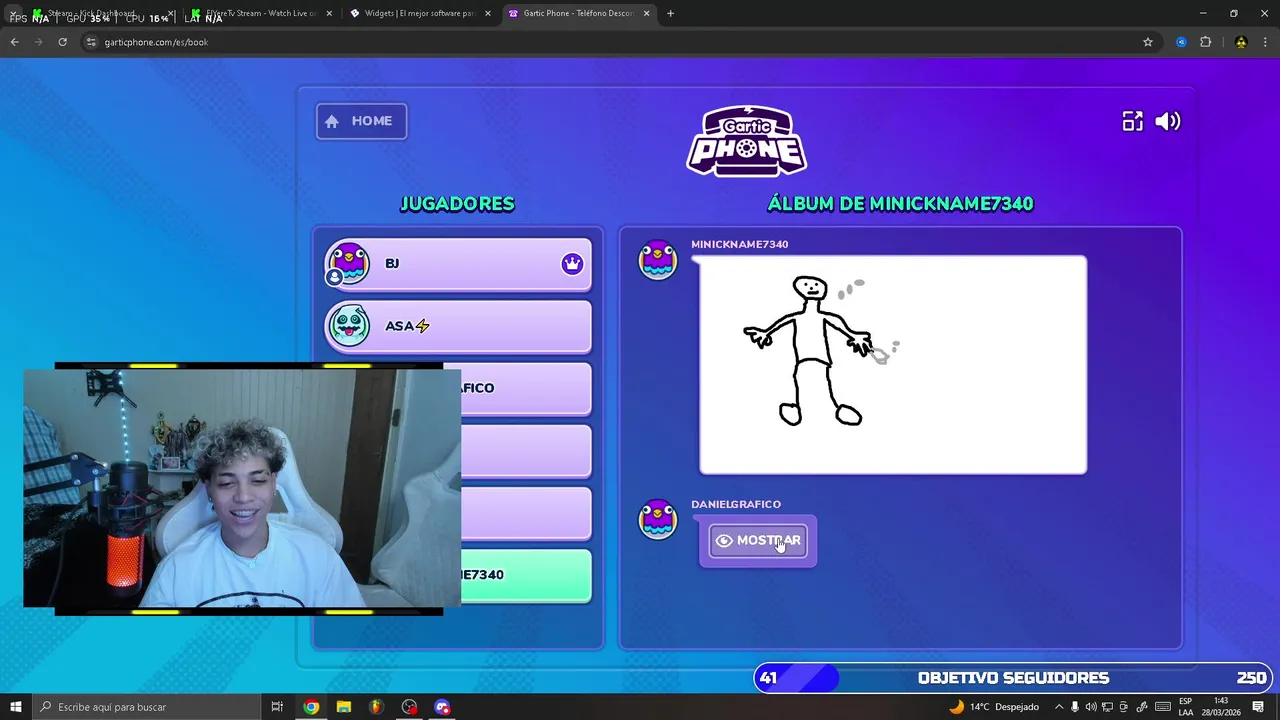Click the Gartic Phone logo
Image resolution: width=1280 pixels, height=720 pixels.
[x=747, y=141]
